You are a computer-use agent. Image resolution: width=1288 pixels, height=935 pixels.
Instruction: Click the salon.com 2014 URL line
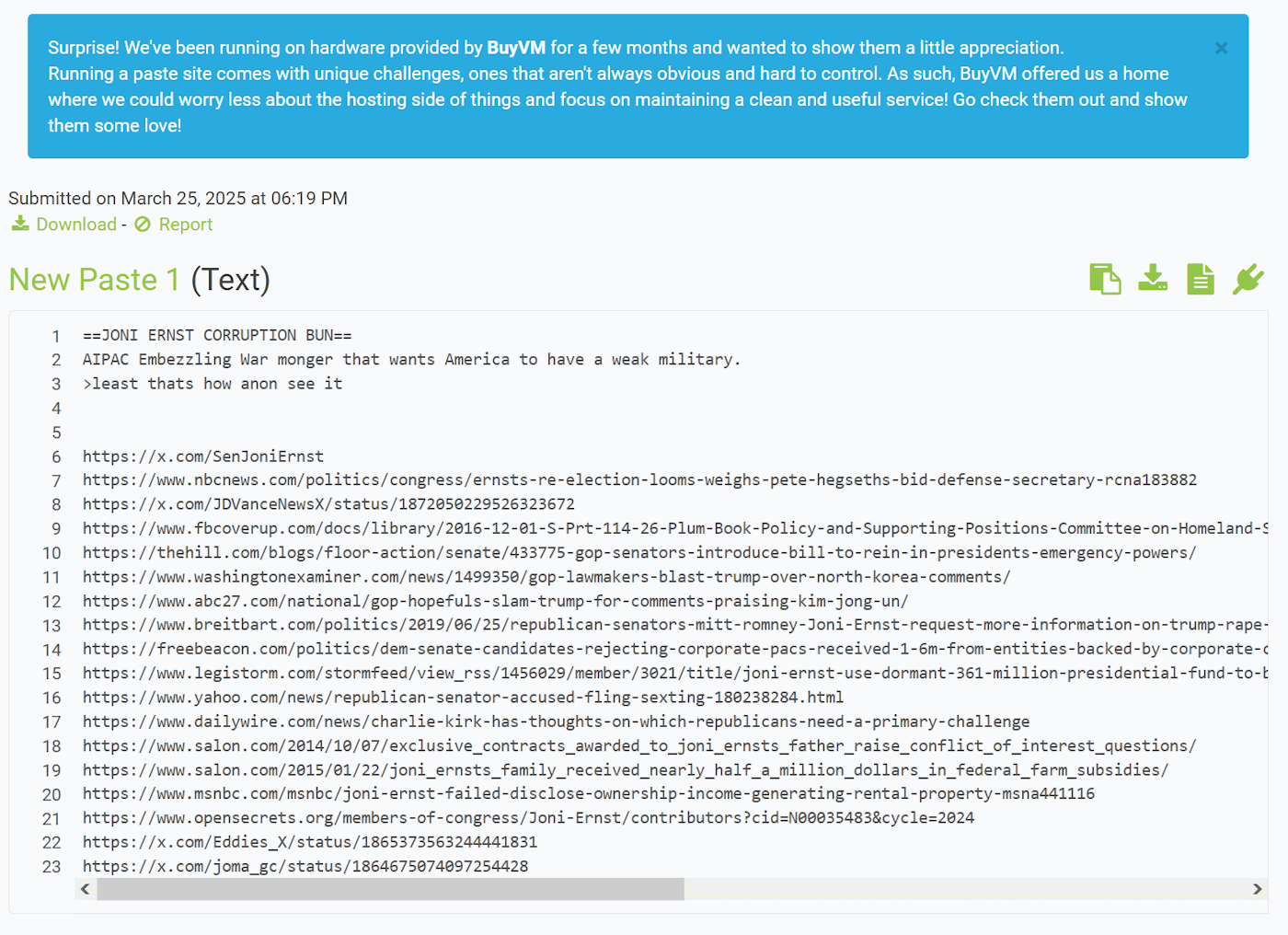639,745
